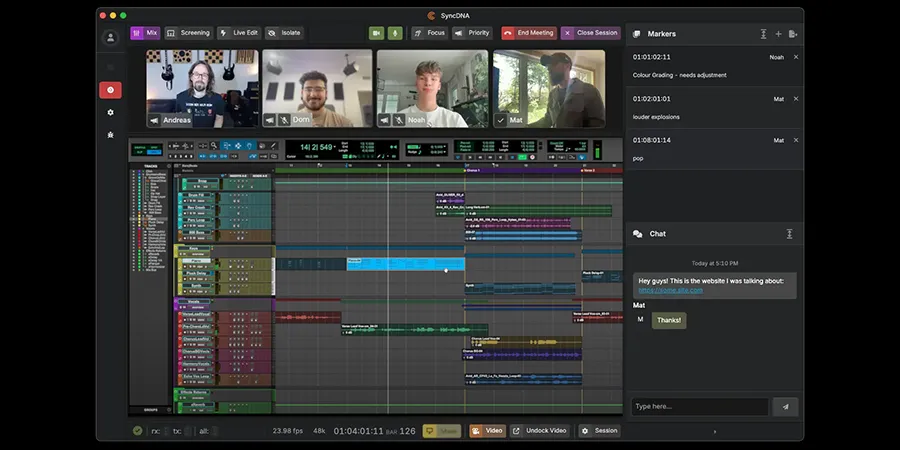Select the Isolate option

(x=284, y=33)
